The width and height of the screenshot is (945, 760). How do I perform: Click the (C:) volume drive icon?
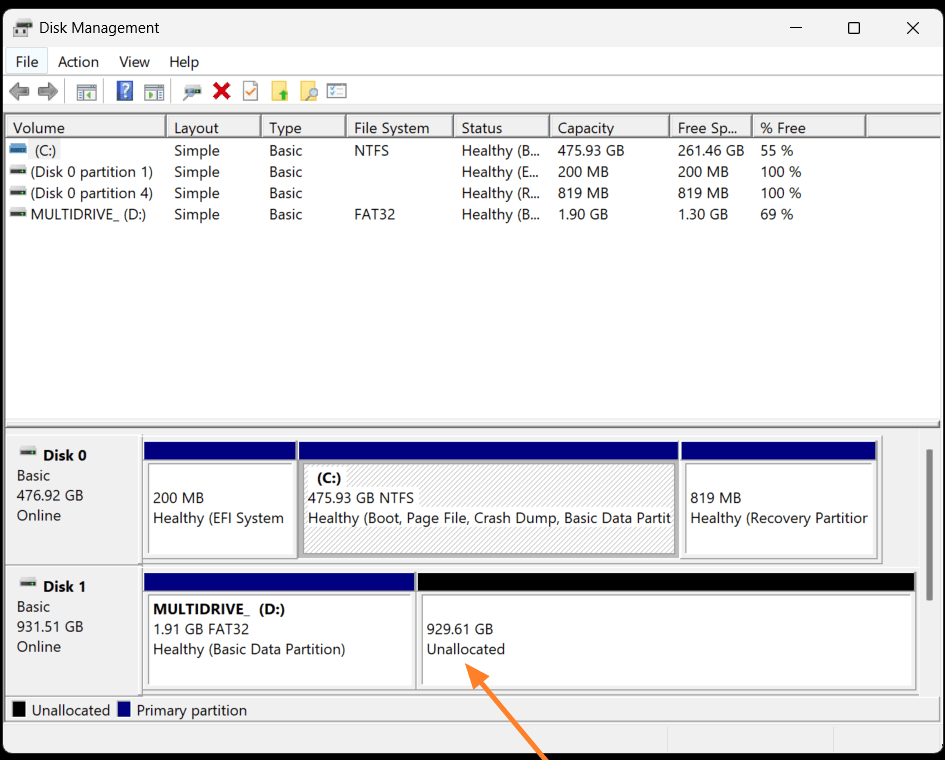[18, 148]
